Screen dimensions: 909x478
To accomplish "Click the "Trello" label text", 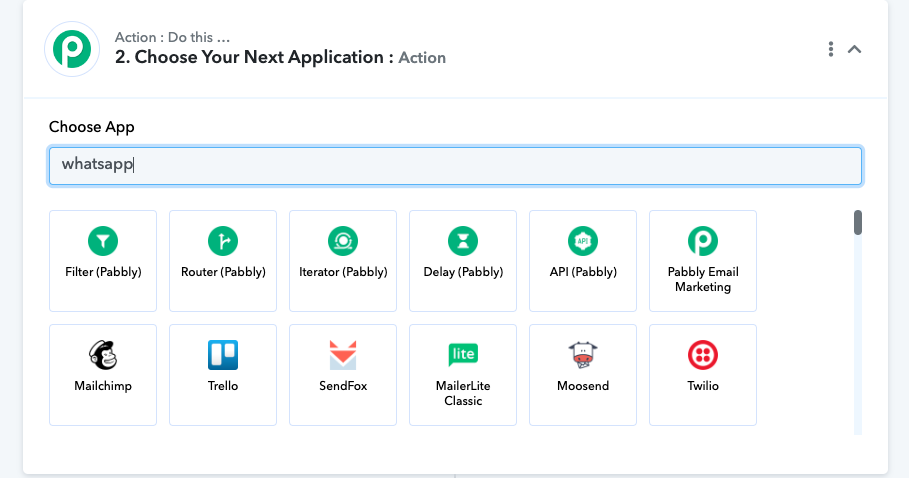I will [223, 386].
